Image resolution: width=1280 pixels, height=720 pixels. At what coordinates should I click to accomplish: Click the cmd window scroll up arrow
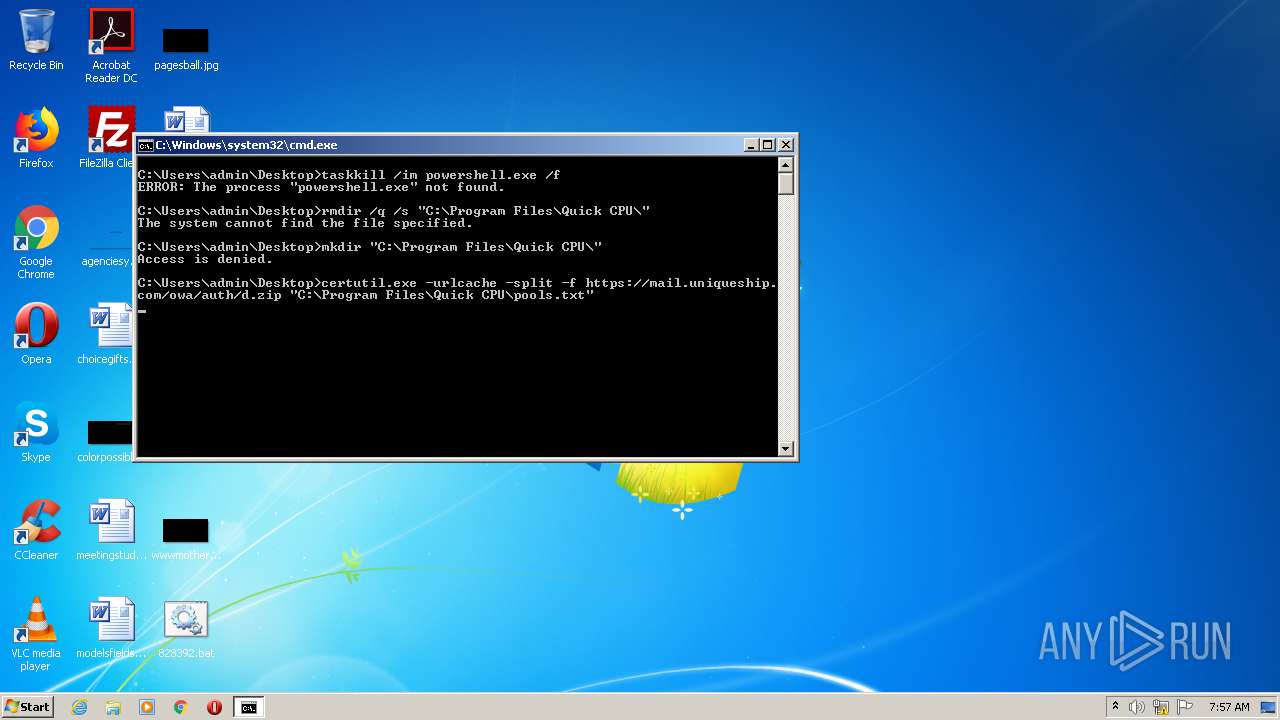[x=786, y=165]
